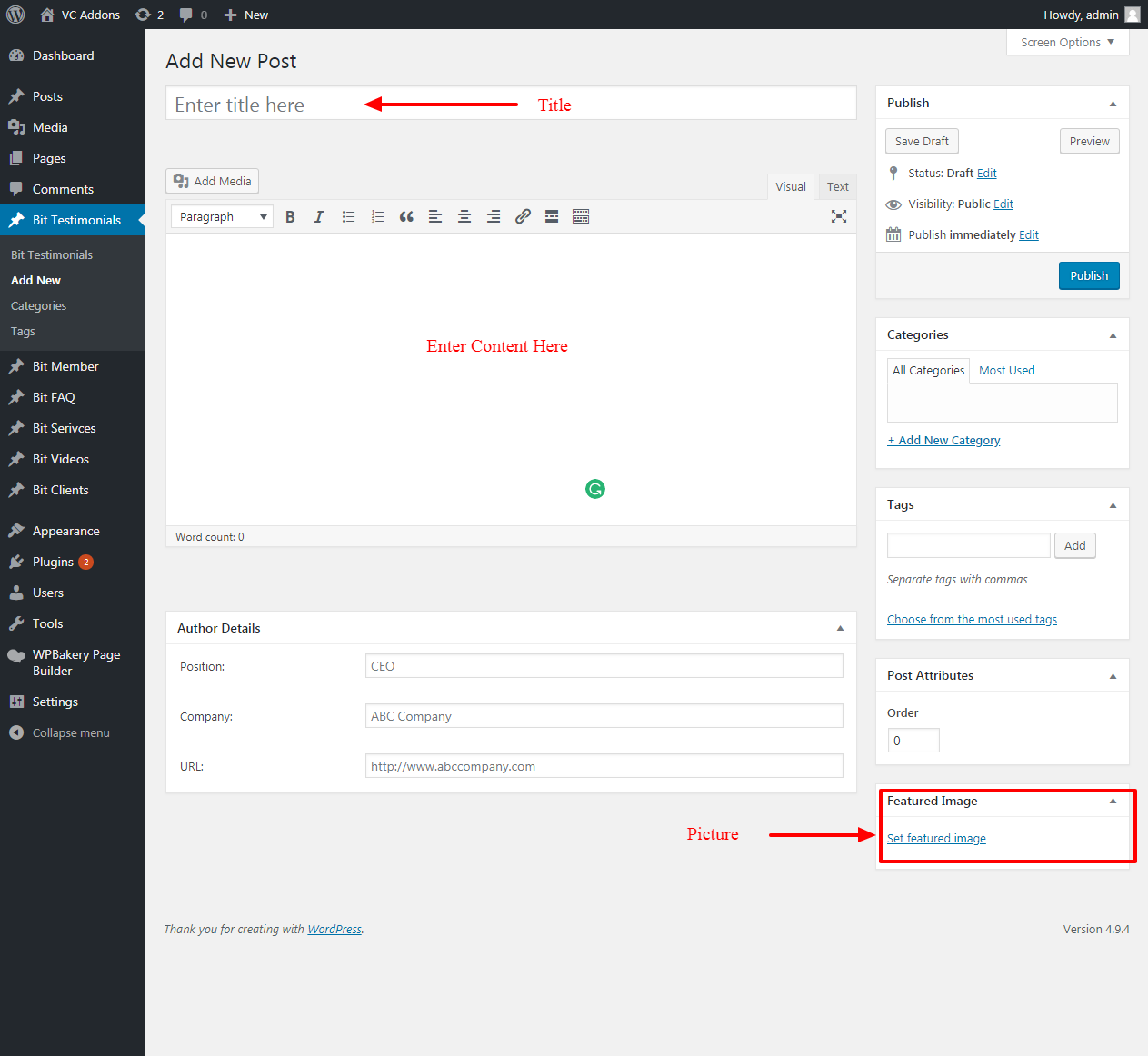Click the Bold formatting icon
Screen dimensions: 1148x1056
click(x=290, y=217)
